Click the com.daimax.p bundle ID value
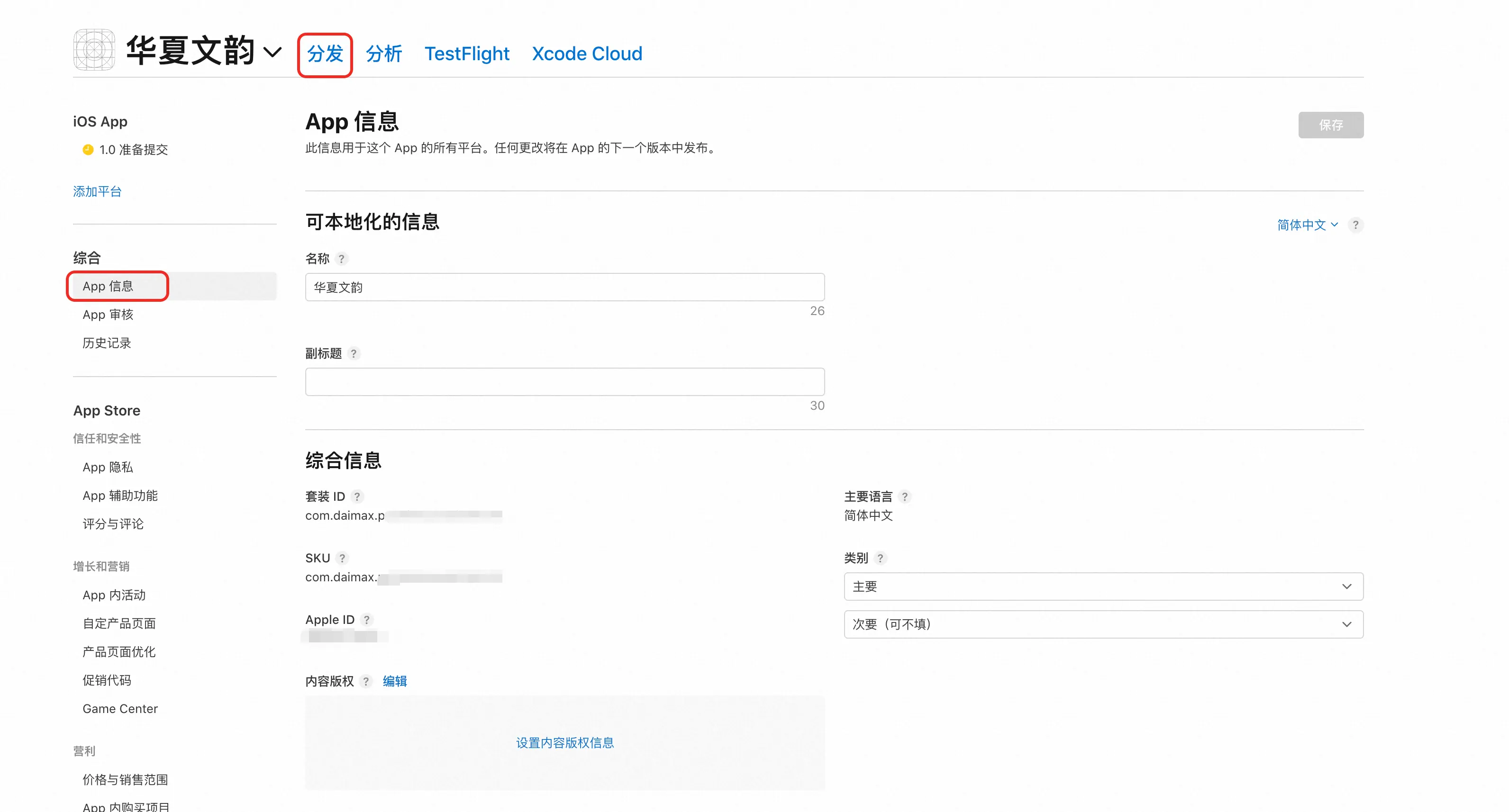Image resolution: width=1509 pixels, height=812 pixels. coord(345,516)
